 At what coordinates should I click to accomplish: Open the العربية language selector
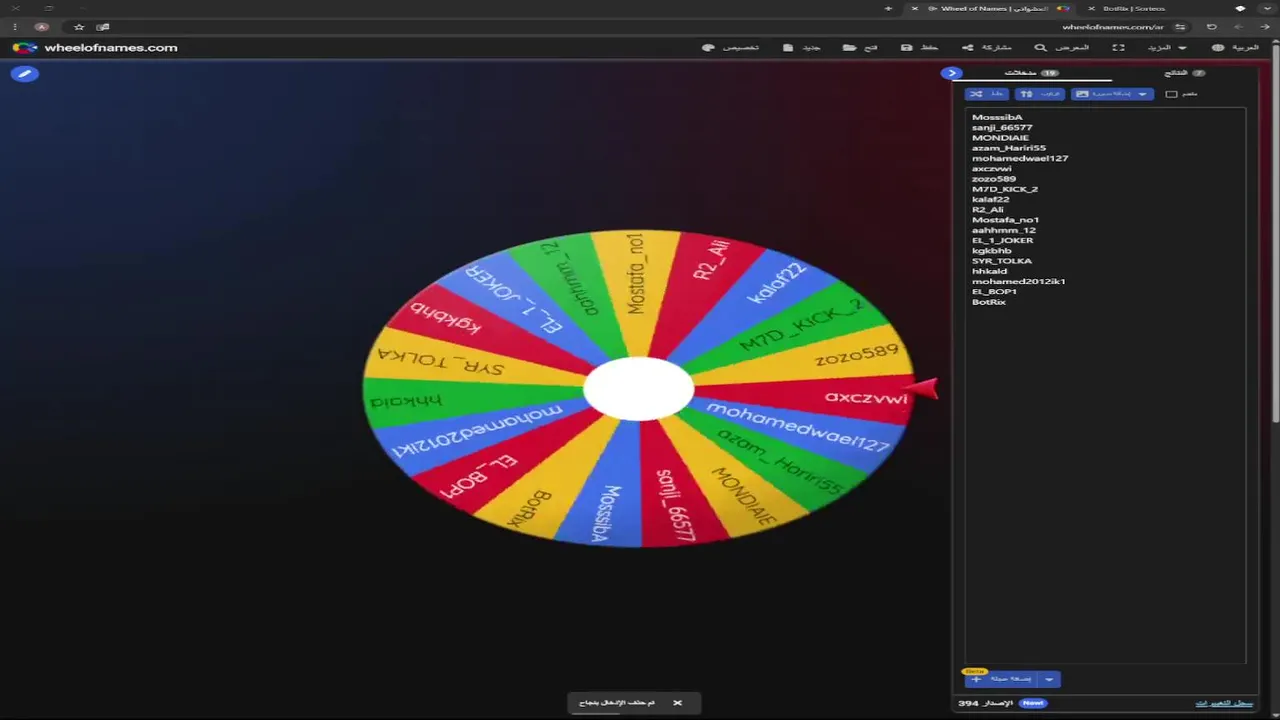1236,47
